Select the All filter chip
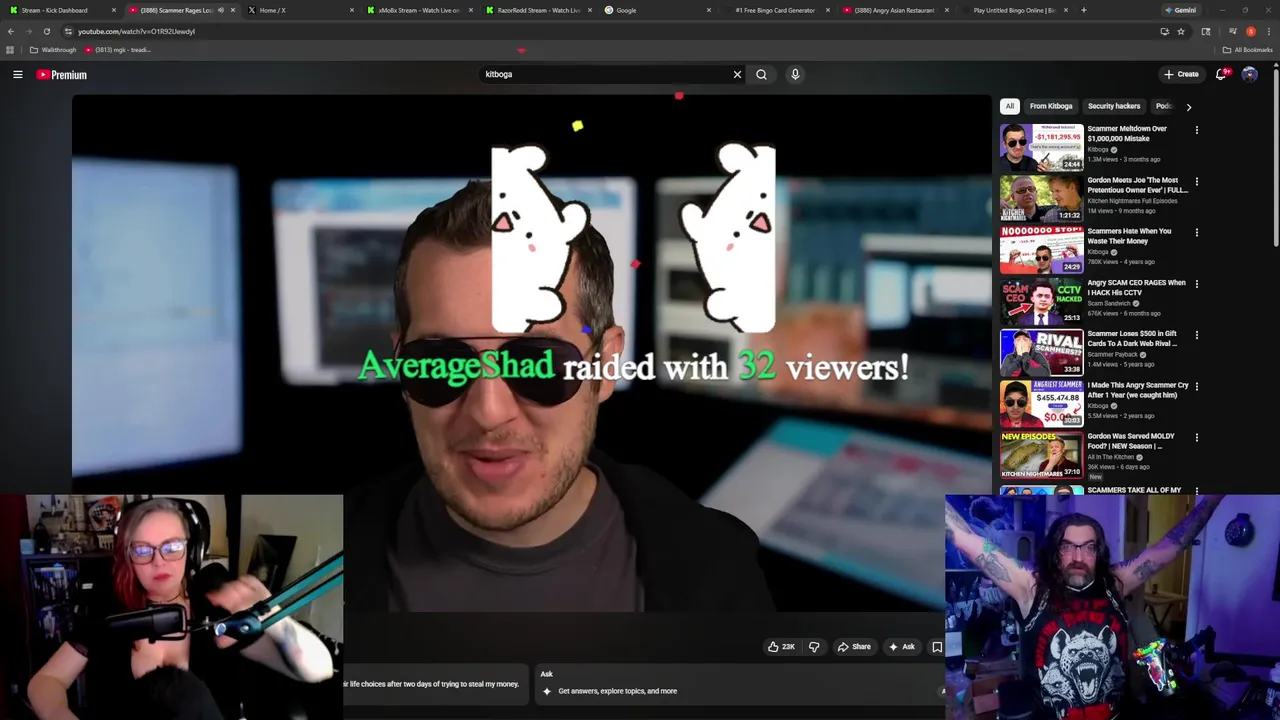Image resolution: width=1280 pixels, height=720 pixels. [x=1010, y=106]
